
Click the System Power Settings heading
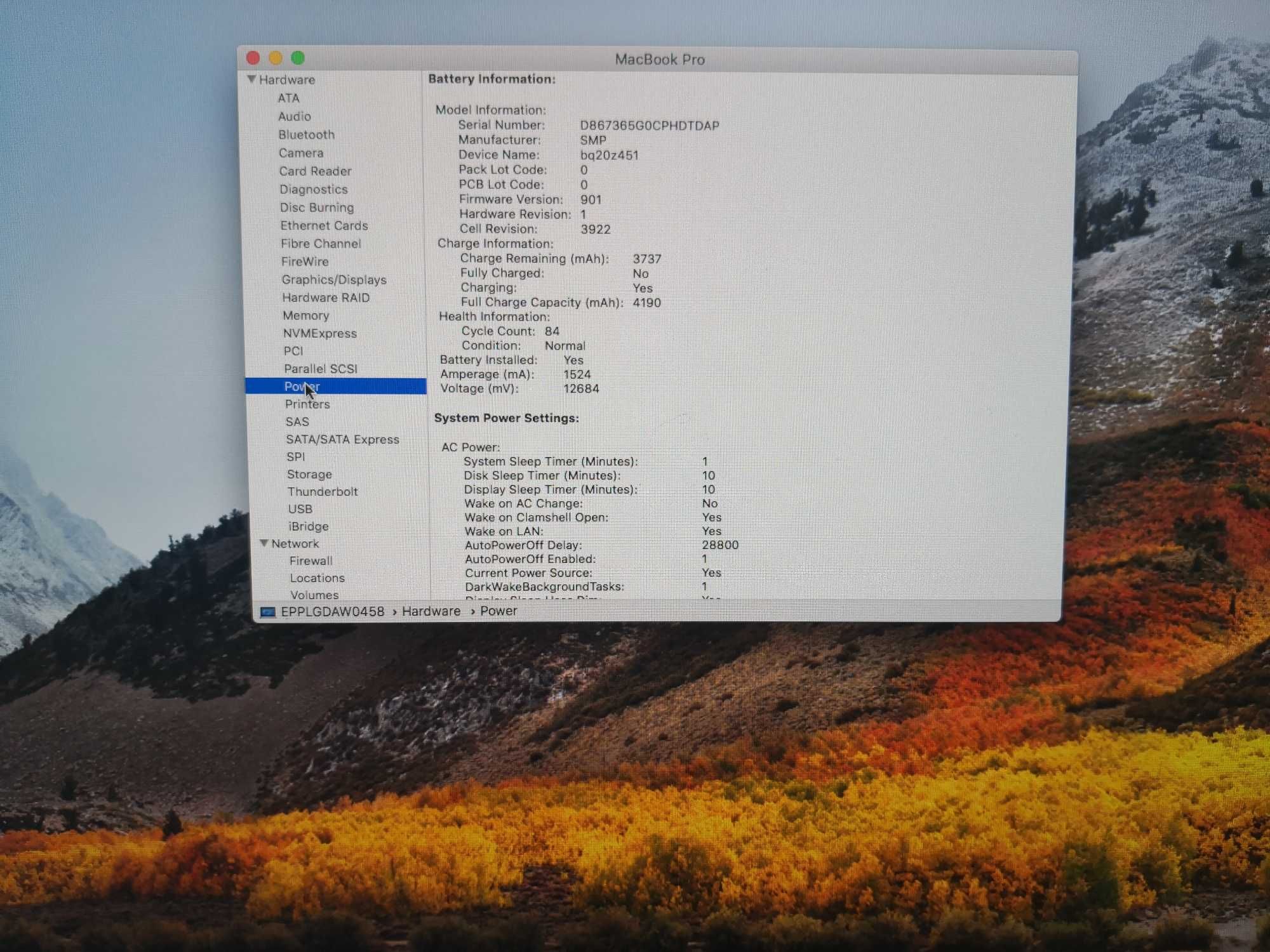pyautogui.click(x=506, y=418)
